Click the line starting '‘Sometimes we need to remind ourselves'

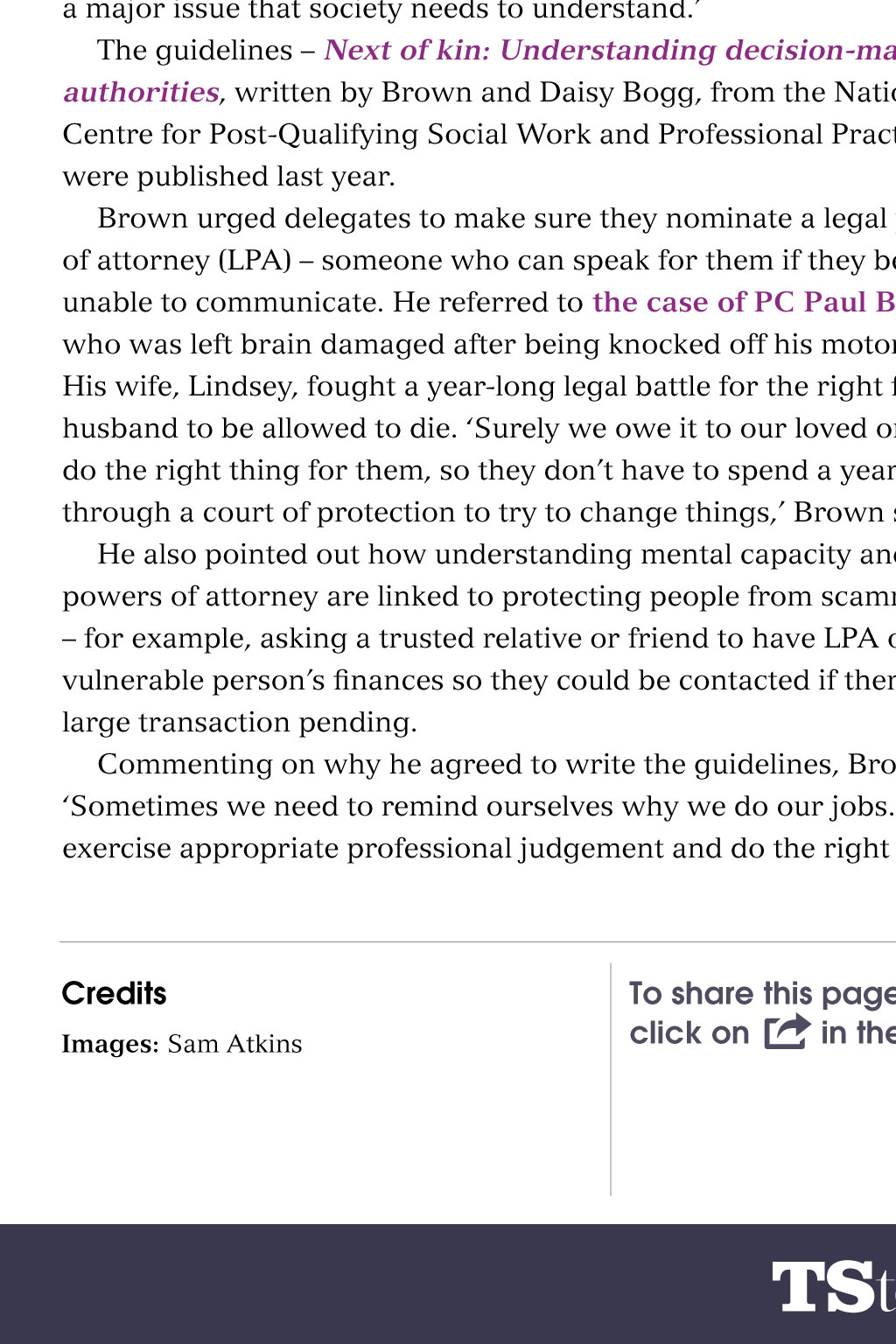(x=477, y=806)
